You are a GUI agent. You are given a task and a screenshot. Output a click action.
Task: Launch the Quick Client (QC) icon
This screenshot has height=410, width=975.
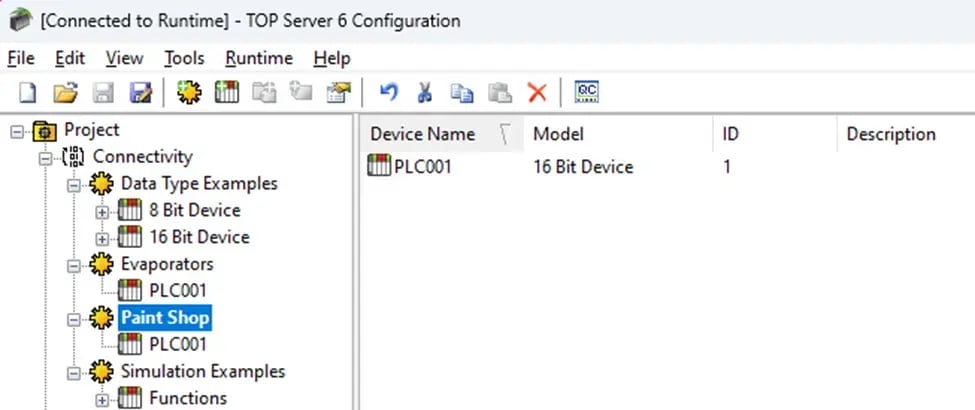click(x=587, y=93)
